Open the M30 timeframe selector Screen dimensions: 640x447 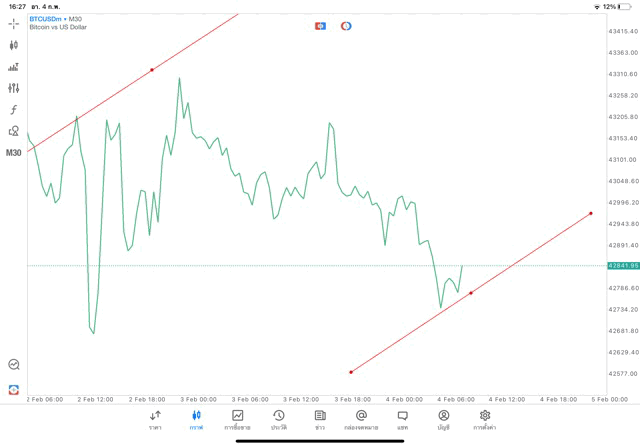[x=14, y=153]
